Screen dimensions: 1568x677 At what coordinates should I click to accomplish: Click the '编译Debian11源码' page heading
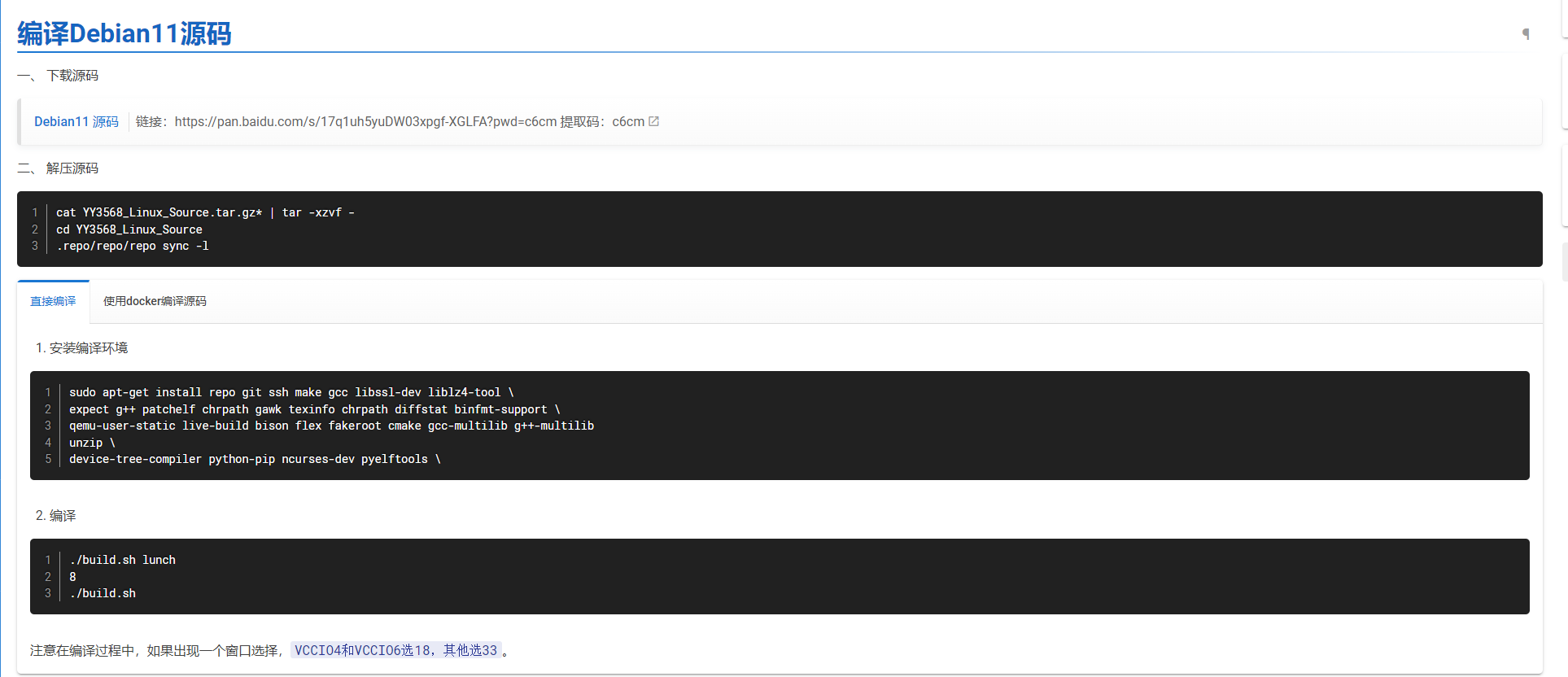point(124,33)
